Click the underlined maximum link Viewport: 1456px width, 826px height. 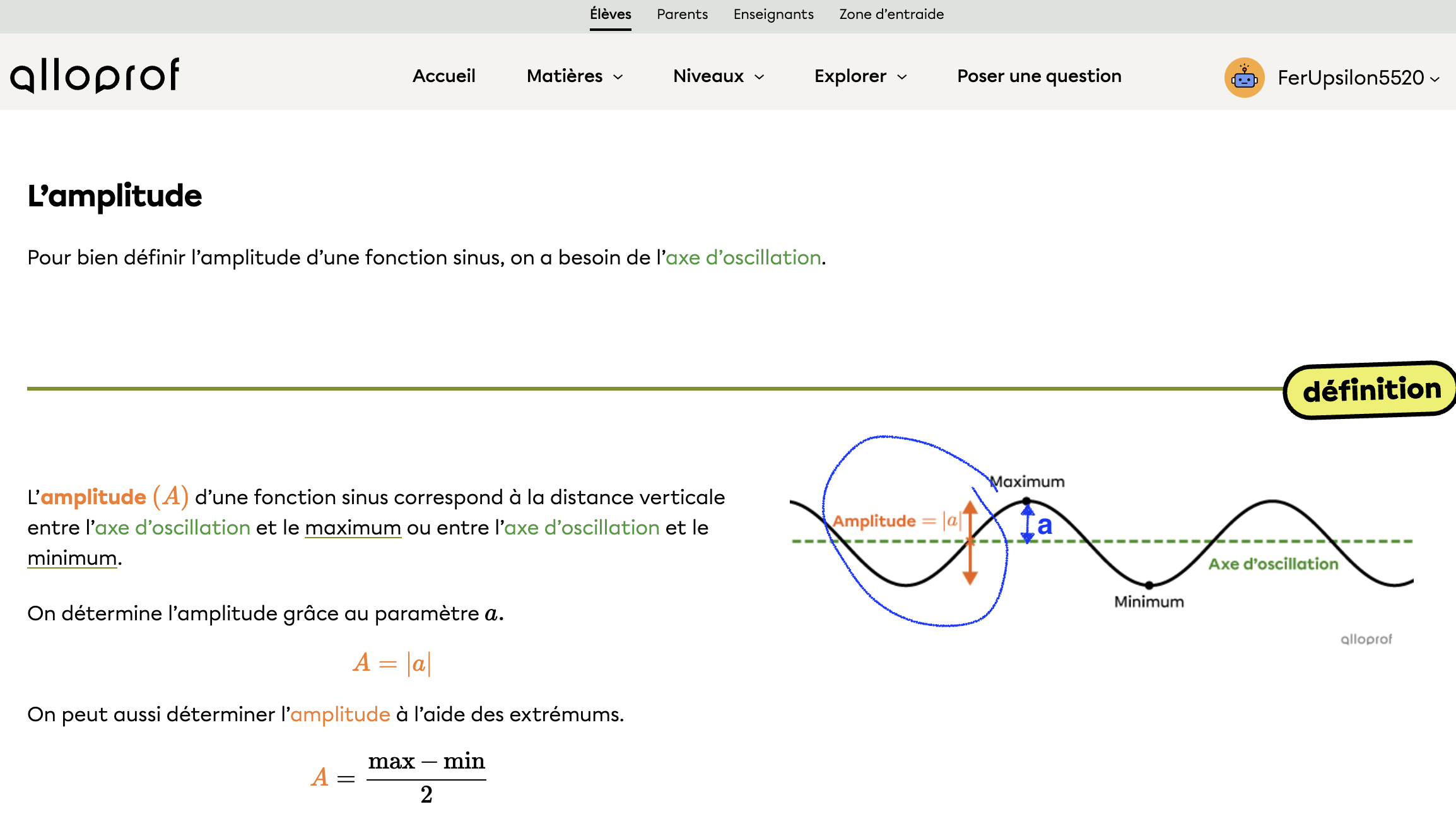[x=353, y=528]
